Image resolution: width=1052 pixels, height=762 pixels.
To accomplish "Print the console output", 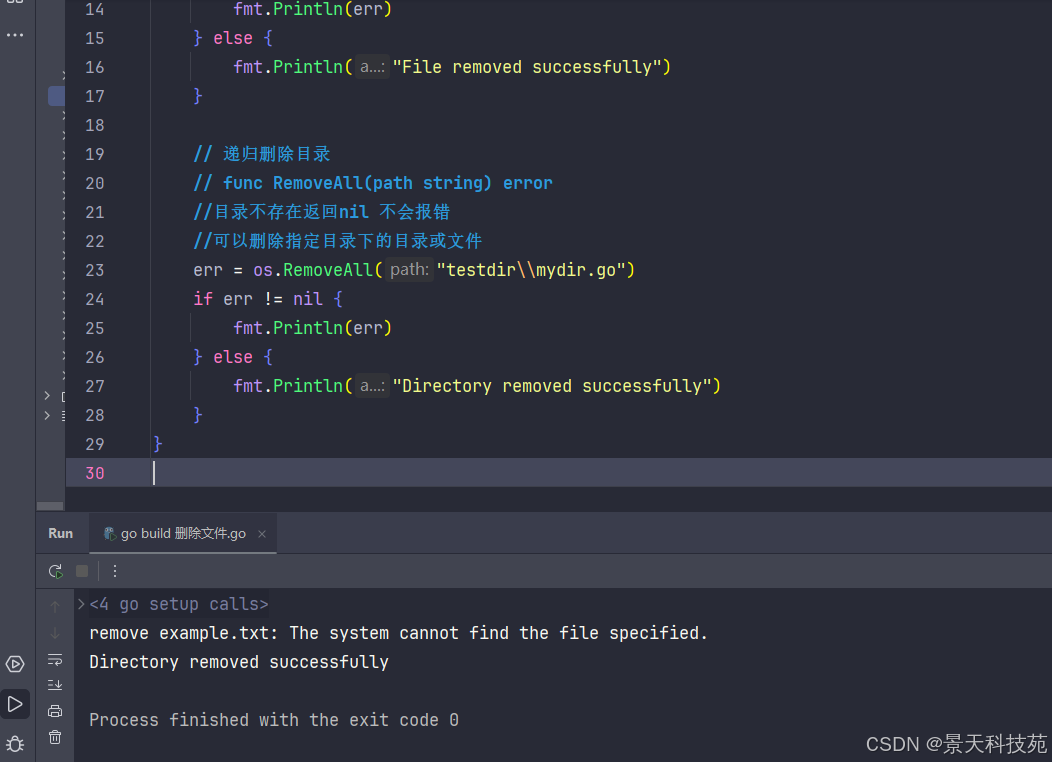I will click(x=55, y=711).
